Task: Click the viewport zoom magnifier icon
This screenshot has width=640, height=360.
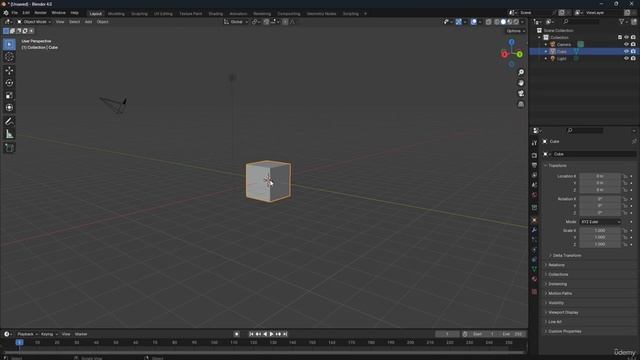Action: pyautogui.click(x=521, y=72)
